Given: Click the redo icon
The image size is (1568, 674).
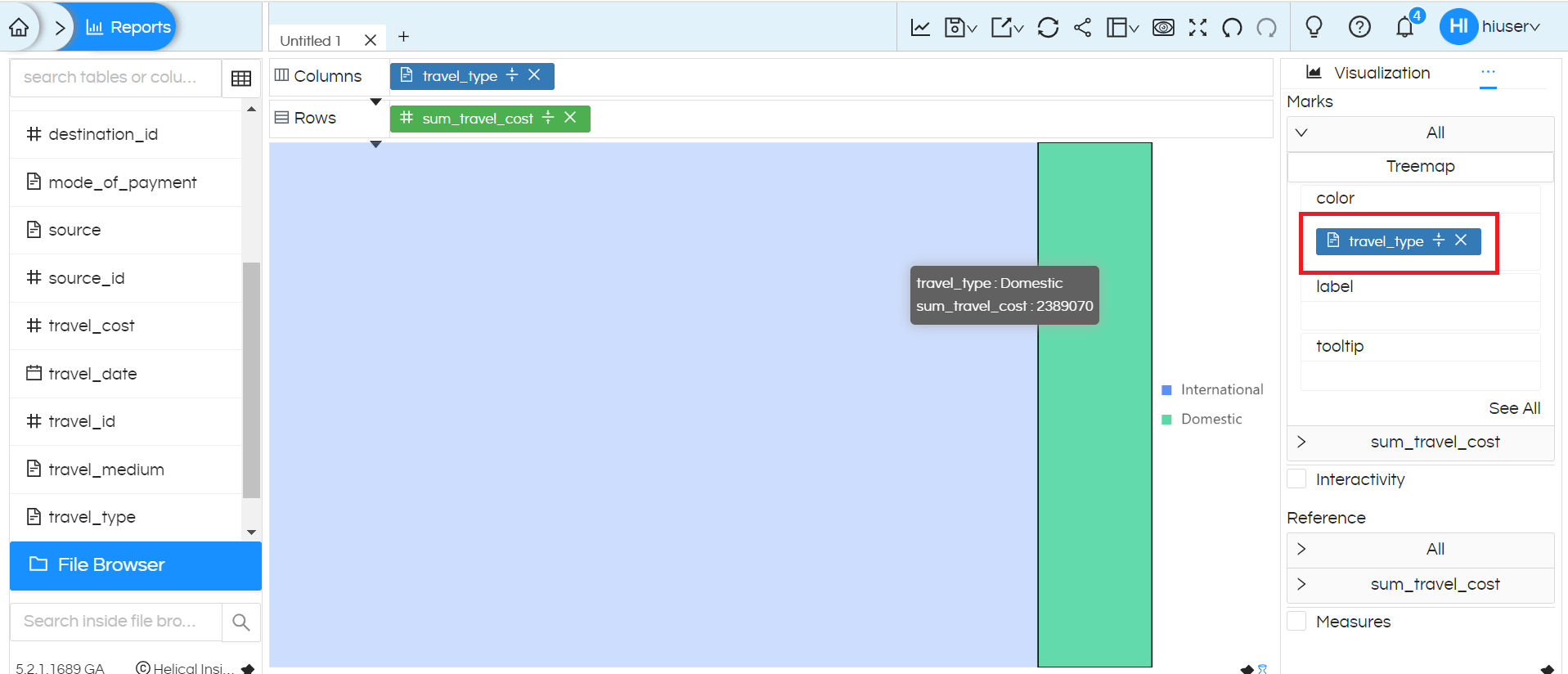Looking at the screenshot, I should [1266, 27].
